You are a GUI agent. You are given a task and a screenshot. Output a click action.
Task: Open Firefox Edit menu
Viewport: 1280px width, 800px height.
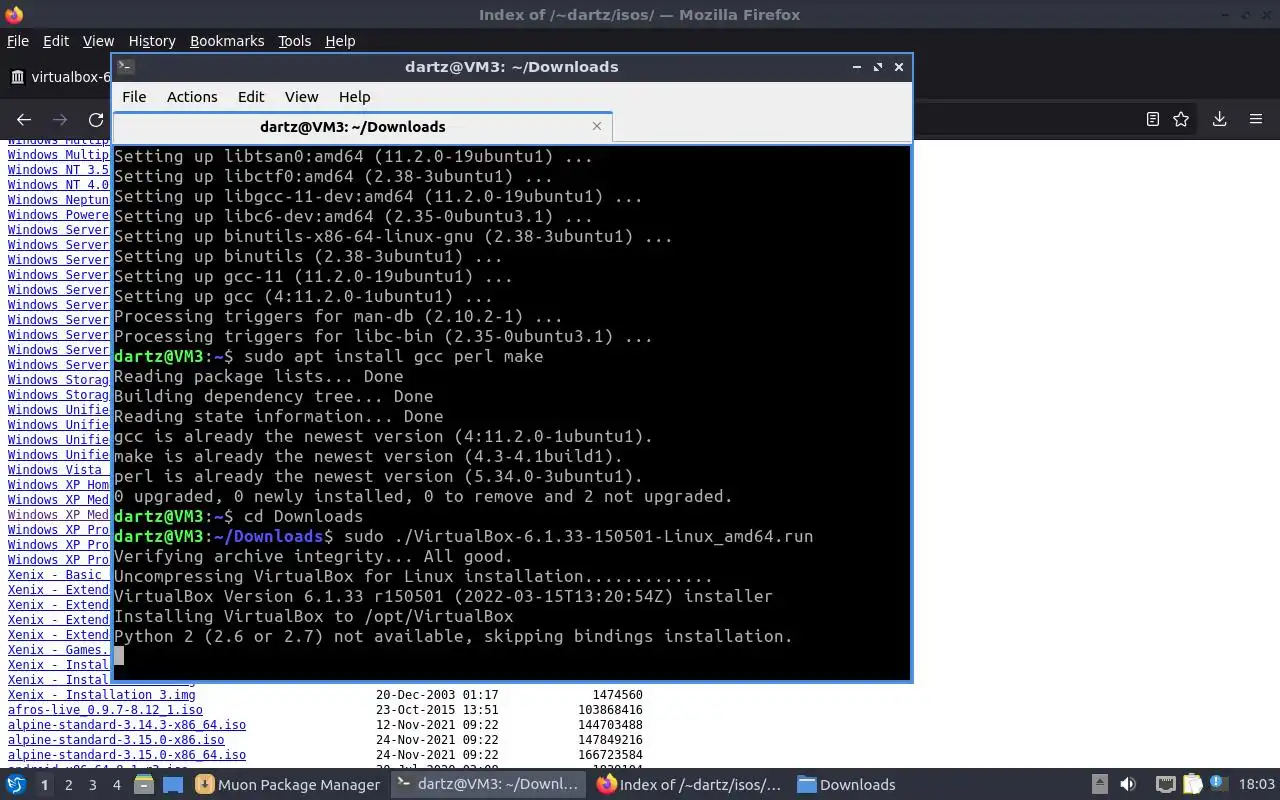56,41
